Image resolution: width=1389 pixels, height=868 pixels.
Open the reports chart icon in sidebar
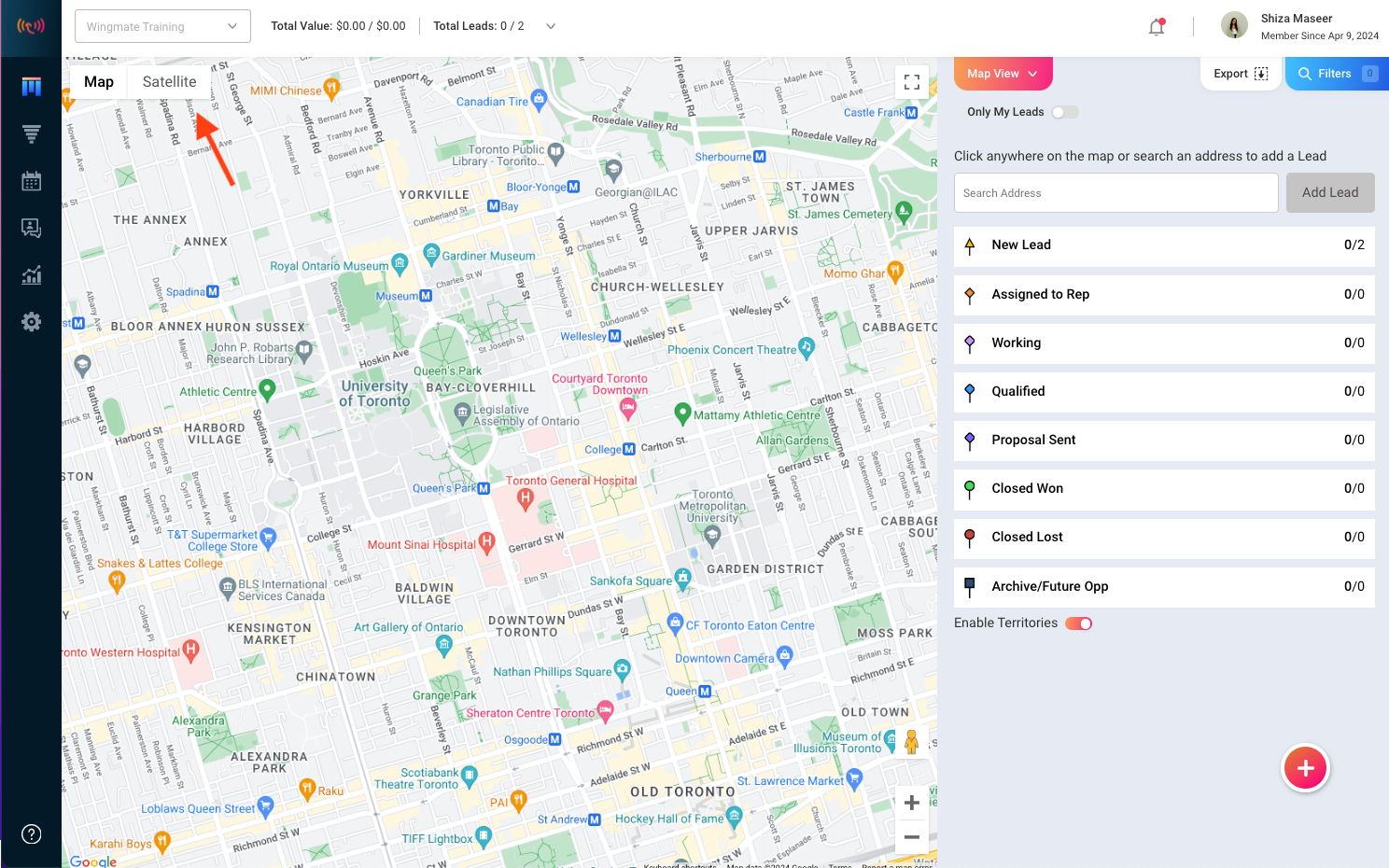point(31,275)
